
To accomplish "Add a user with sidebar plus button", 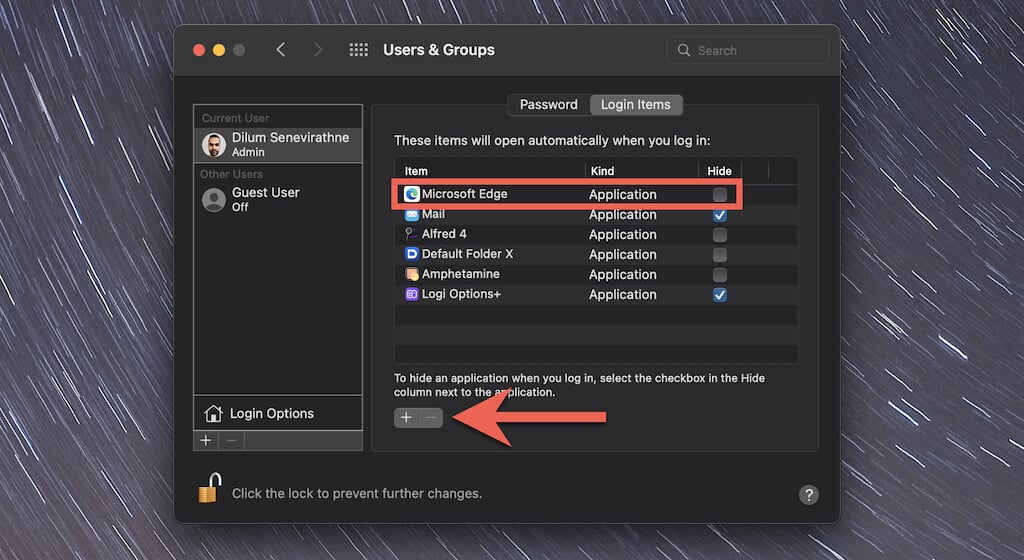I will coord(206,440).
